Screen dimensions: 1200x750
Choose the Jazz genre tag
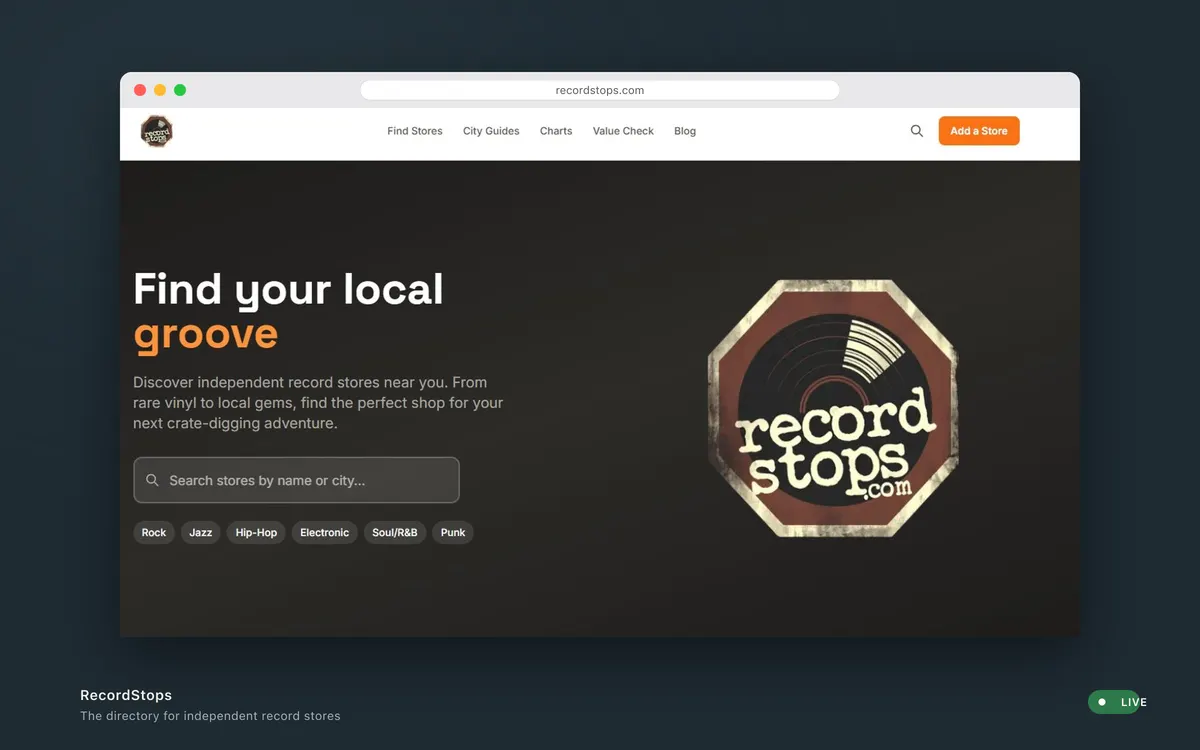[x=201, y=532]
